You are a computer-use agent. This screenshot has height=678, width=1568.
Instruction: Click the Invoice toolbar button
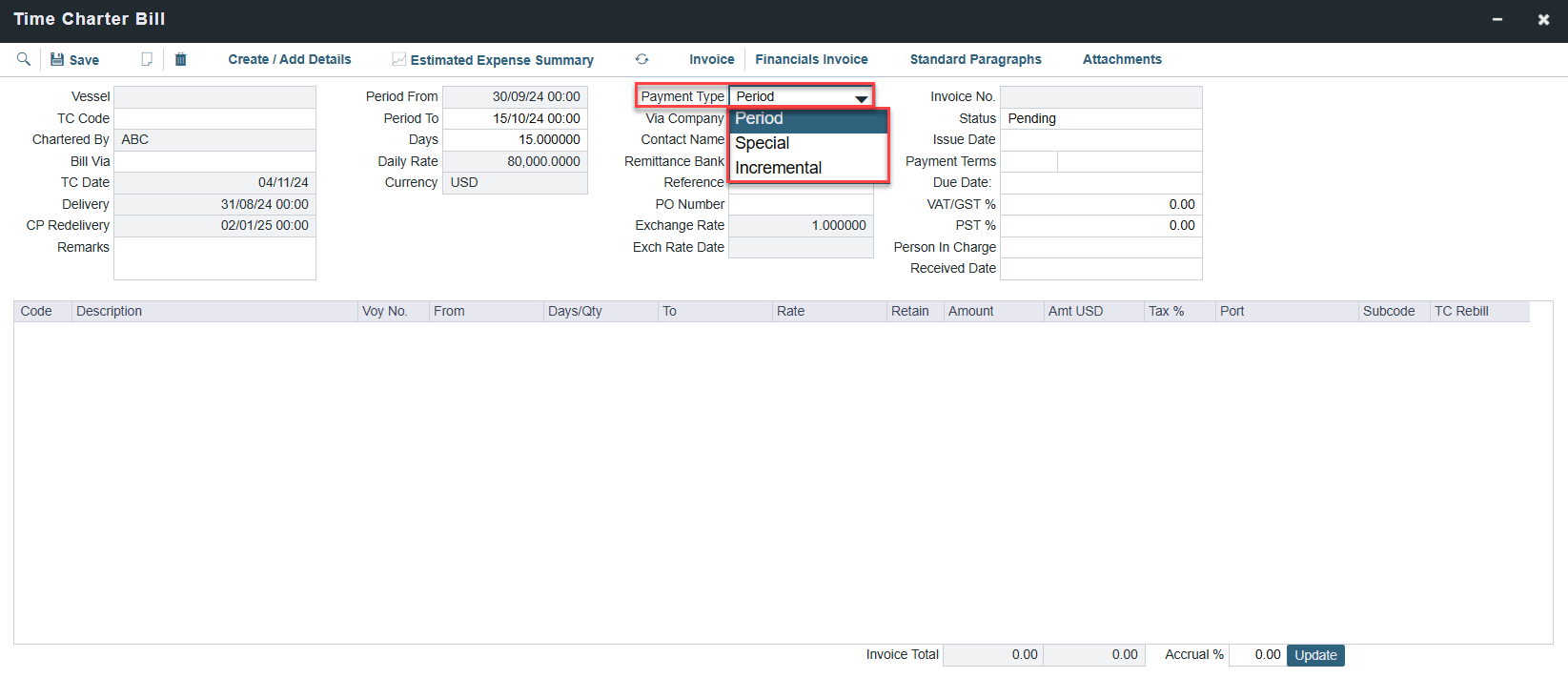pos(711,59)
